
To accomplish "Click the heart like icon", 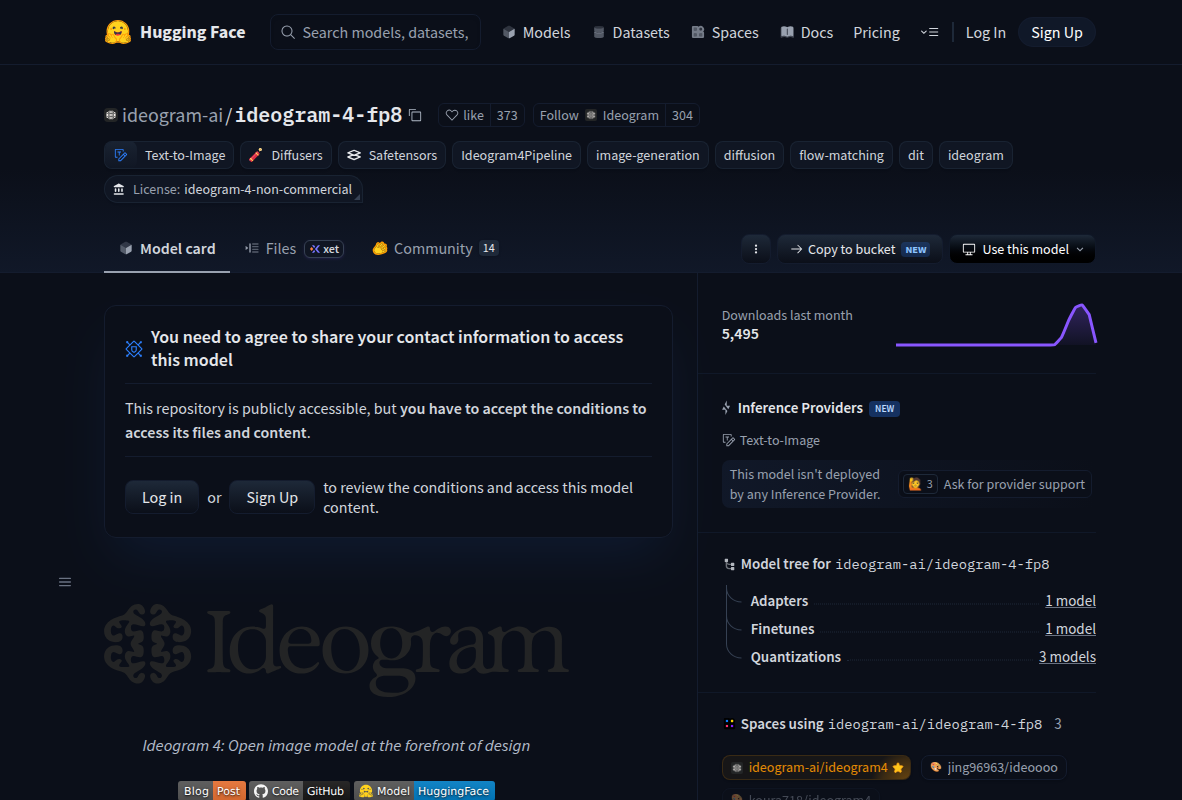I will click(452, 115).
